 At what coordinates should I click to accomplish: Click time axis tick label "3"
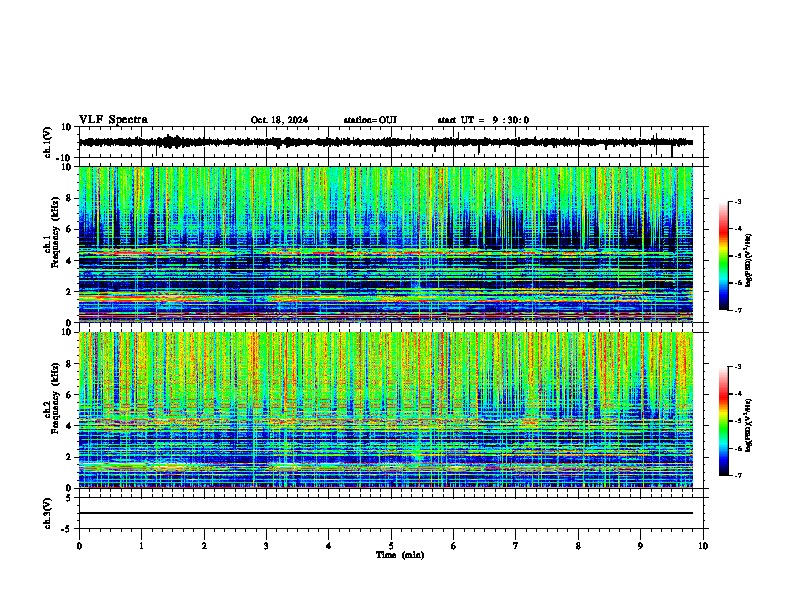266,546
